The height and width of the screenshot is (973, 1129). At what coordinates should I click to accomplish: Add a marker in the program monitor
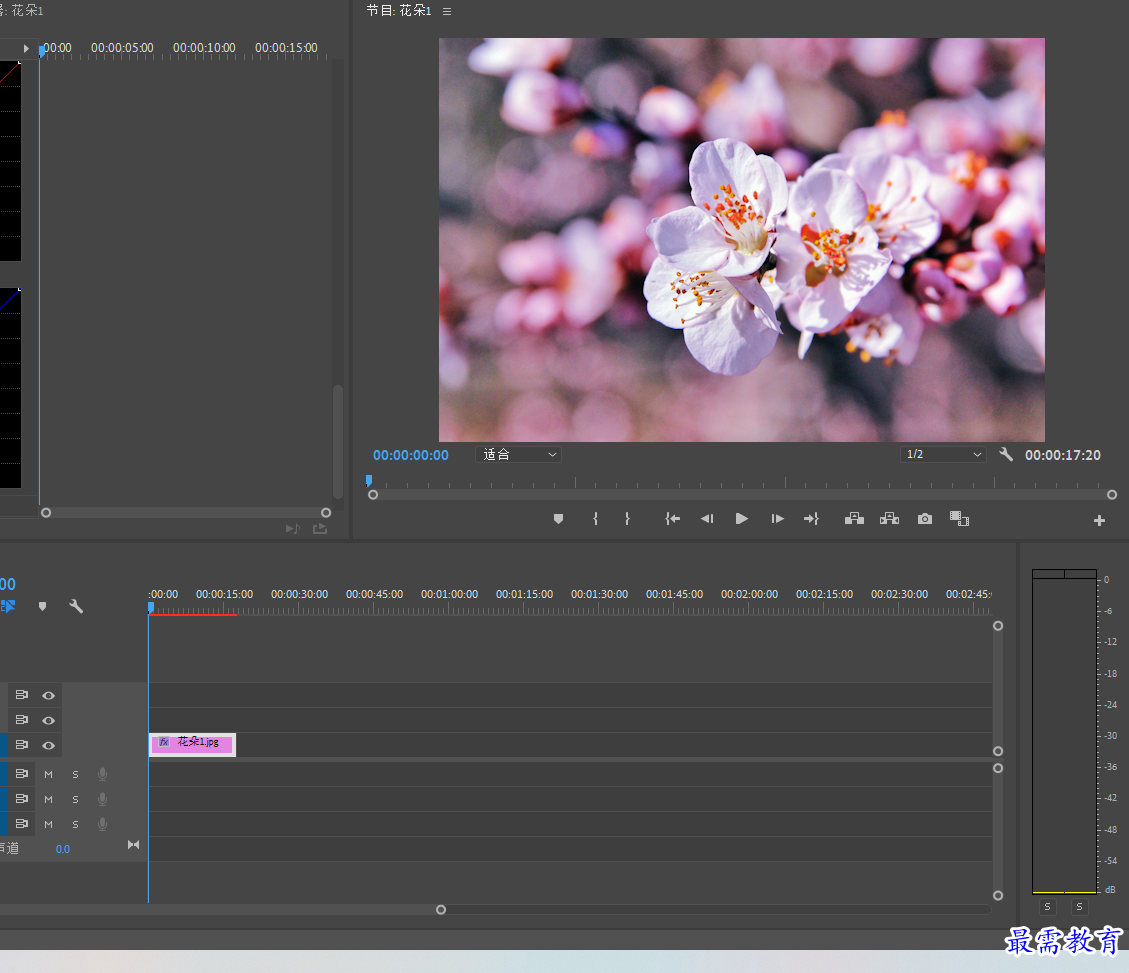[x=558, y=519]
